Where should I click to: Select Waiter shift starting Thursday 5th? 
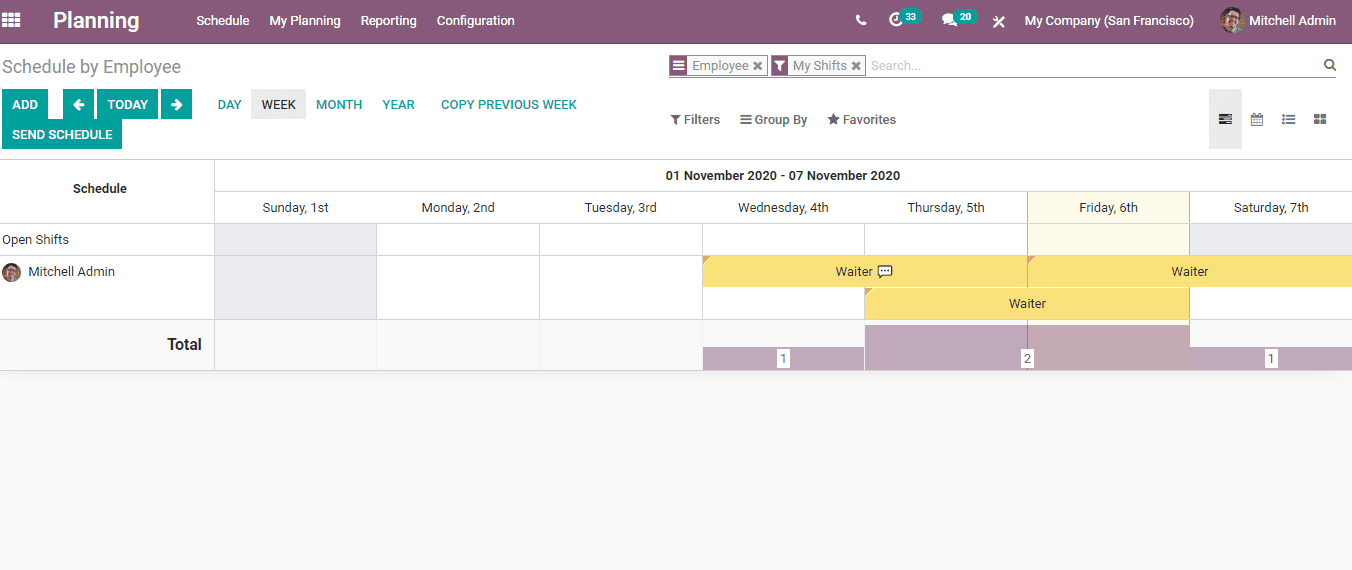[1027, 303]
